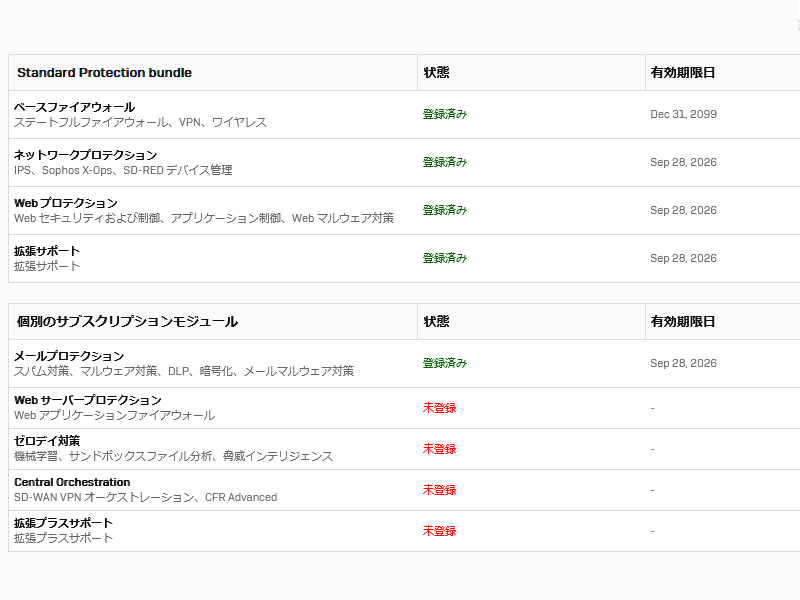Click 有効期限日 header in the 個別のサブスクリプションモジュール table
Viewport: 800px width, 600px height.
(x=683, y=321)
